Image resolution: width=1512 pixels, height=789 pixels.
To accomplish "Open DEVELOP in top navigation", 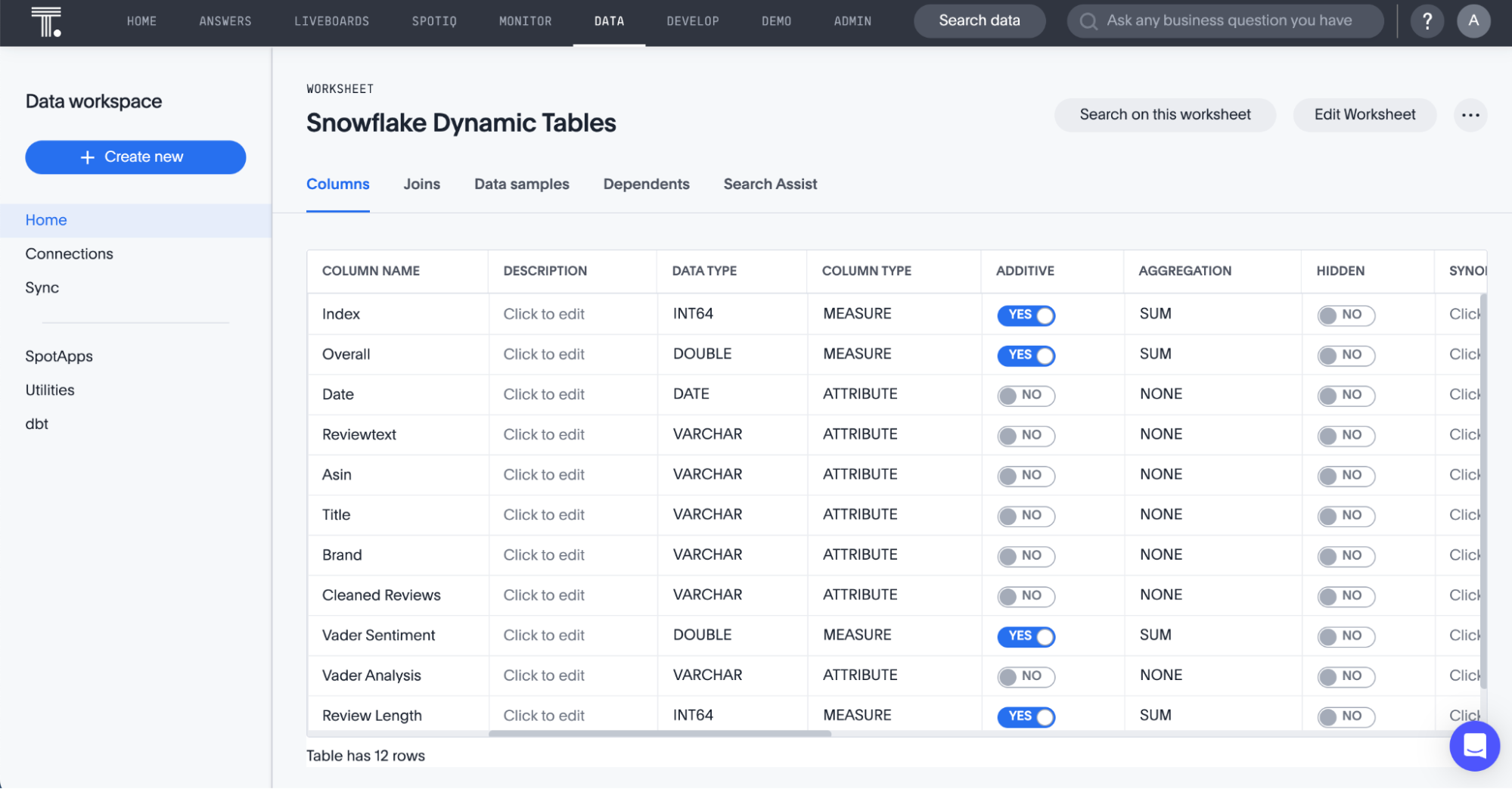I will click(x=692, y=21).
